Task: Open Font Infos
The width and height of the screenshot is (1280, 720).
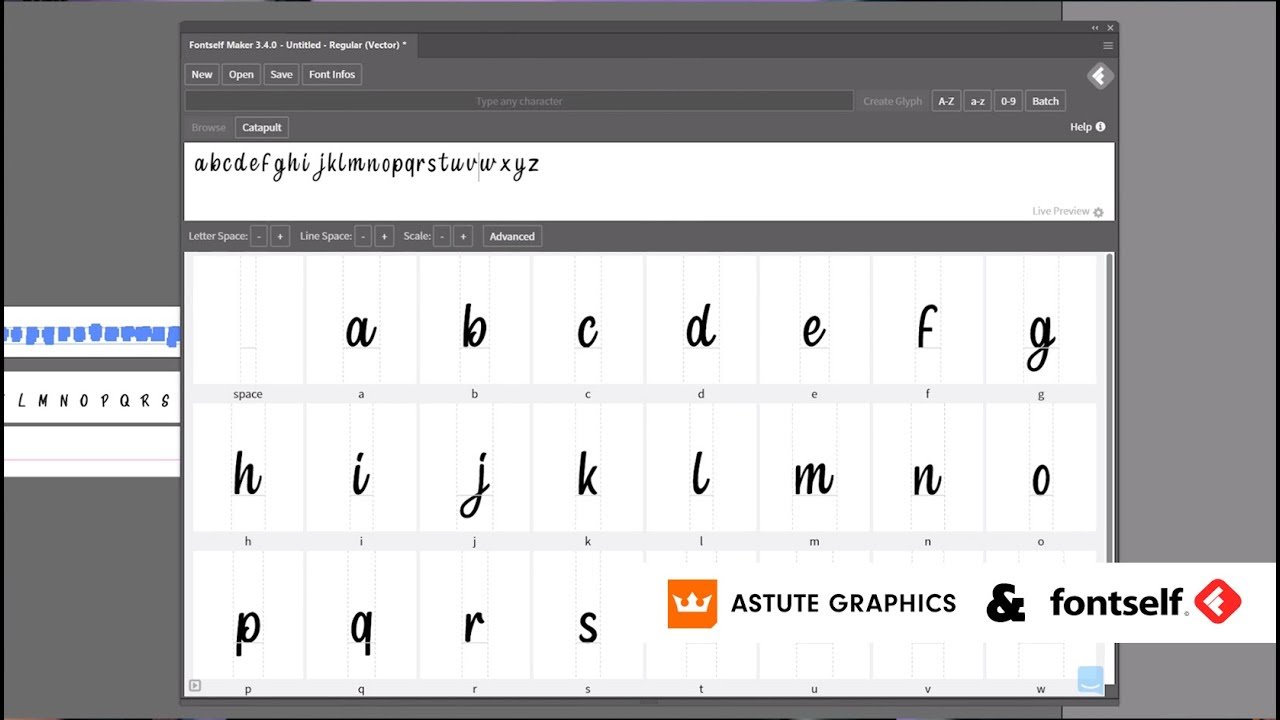Action: pos(332,74)
